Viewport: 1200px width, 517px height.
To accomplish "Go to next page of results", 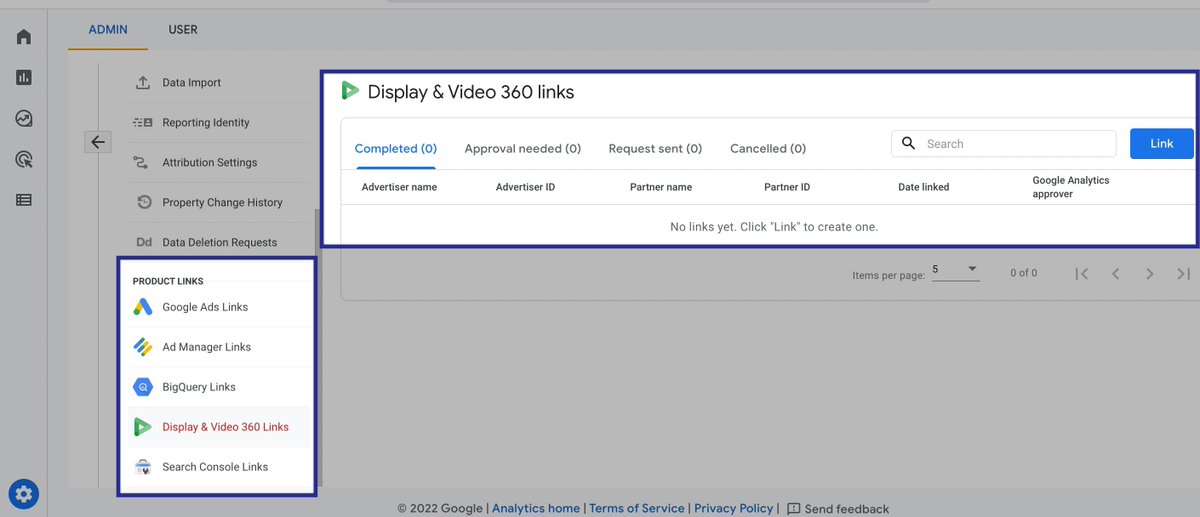I will click(1150, 273).
